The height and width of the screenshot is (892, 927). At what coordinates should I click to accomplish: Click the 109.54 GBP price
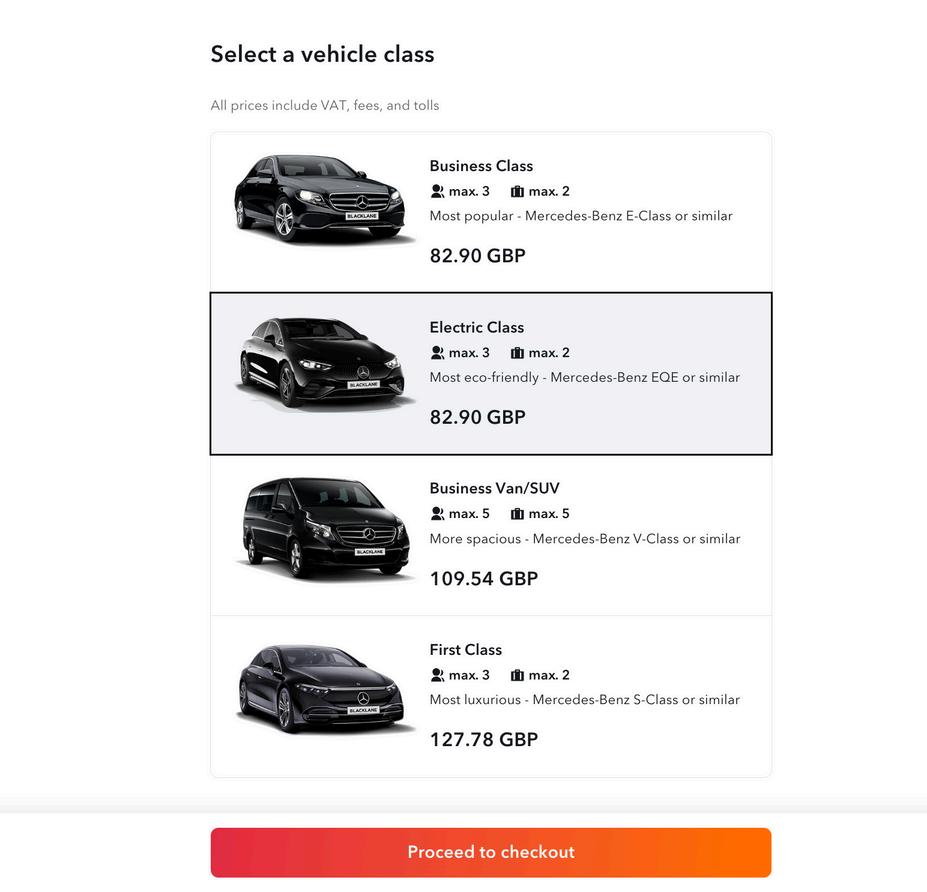(484, 579)
